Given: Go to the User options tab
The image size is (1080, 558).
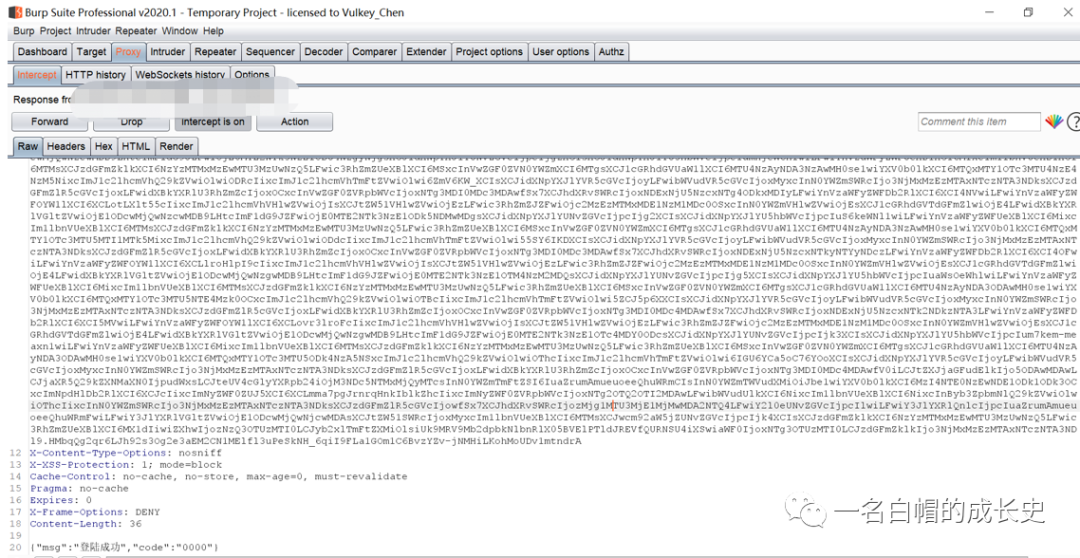Looking at the screenshot, I should coord(561,52).
